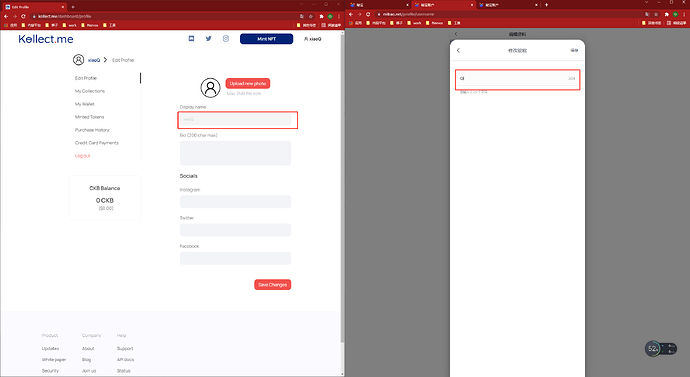Click the Kollect.me logo
This screenshot has height=377, width=690.
46,39
